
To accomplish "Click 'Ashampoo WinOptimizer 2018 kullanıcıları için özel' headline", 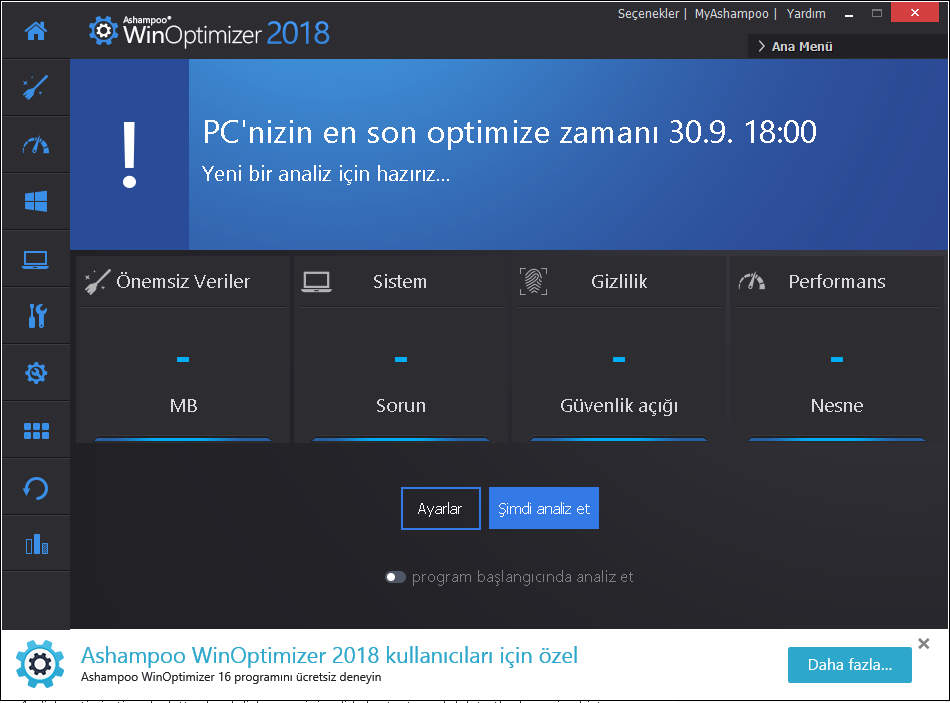I will [329, 655].
